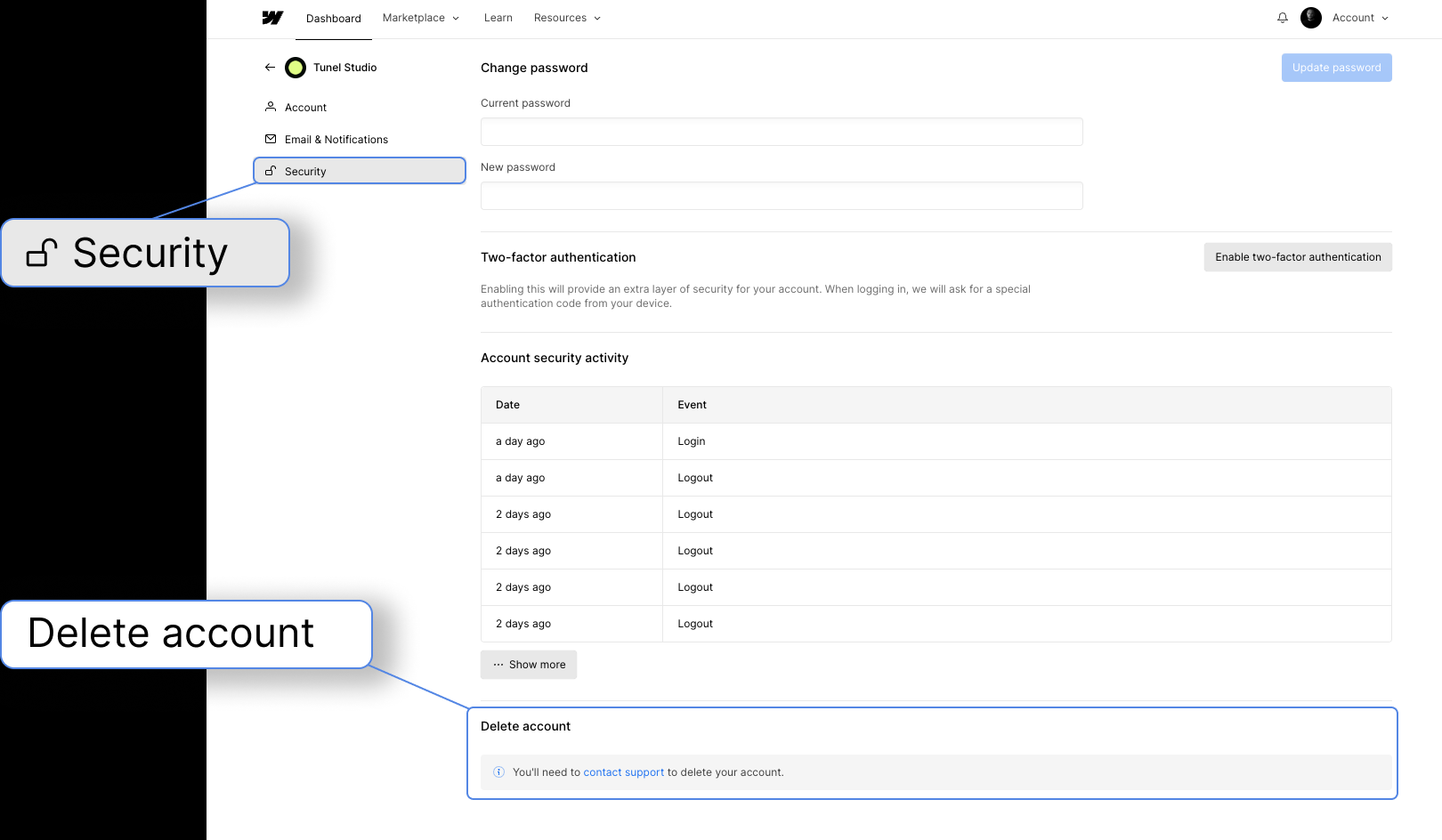Image resolution: width=1442 pixels, height=840 pixels.
Task: Select the Tunel Studio workspace avatar
Action: [295, 67]
